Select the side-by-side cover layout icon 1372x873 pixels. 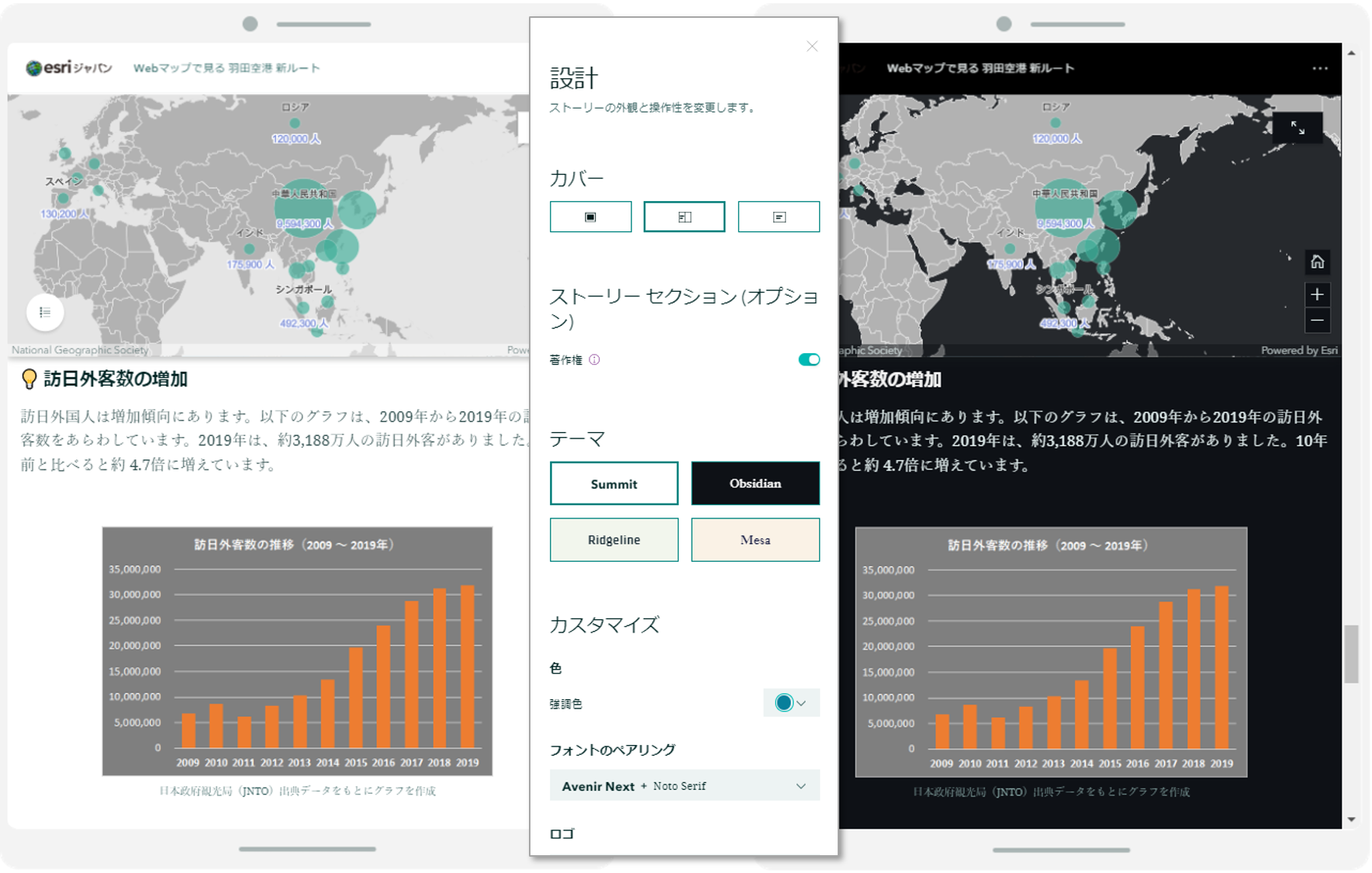[x=684, y=217]
